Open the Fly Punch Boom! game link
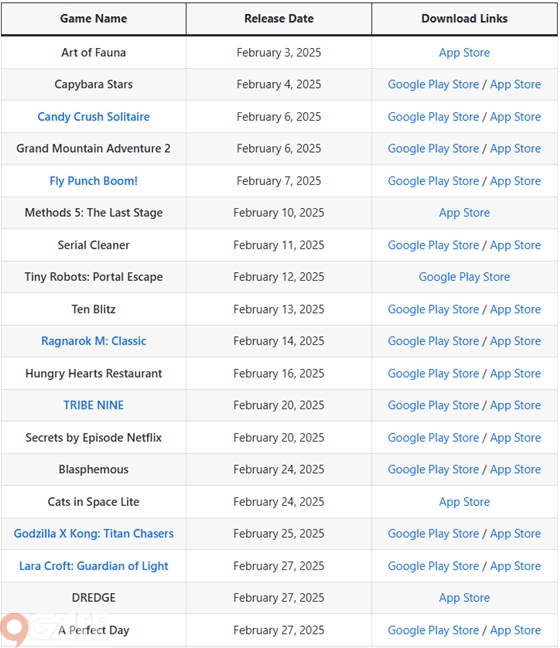The height and width of the screenshot is (648, 560). tap(93, 181)
